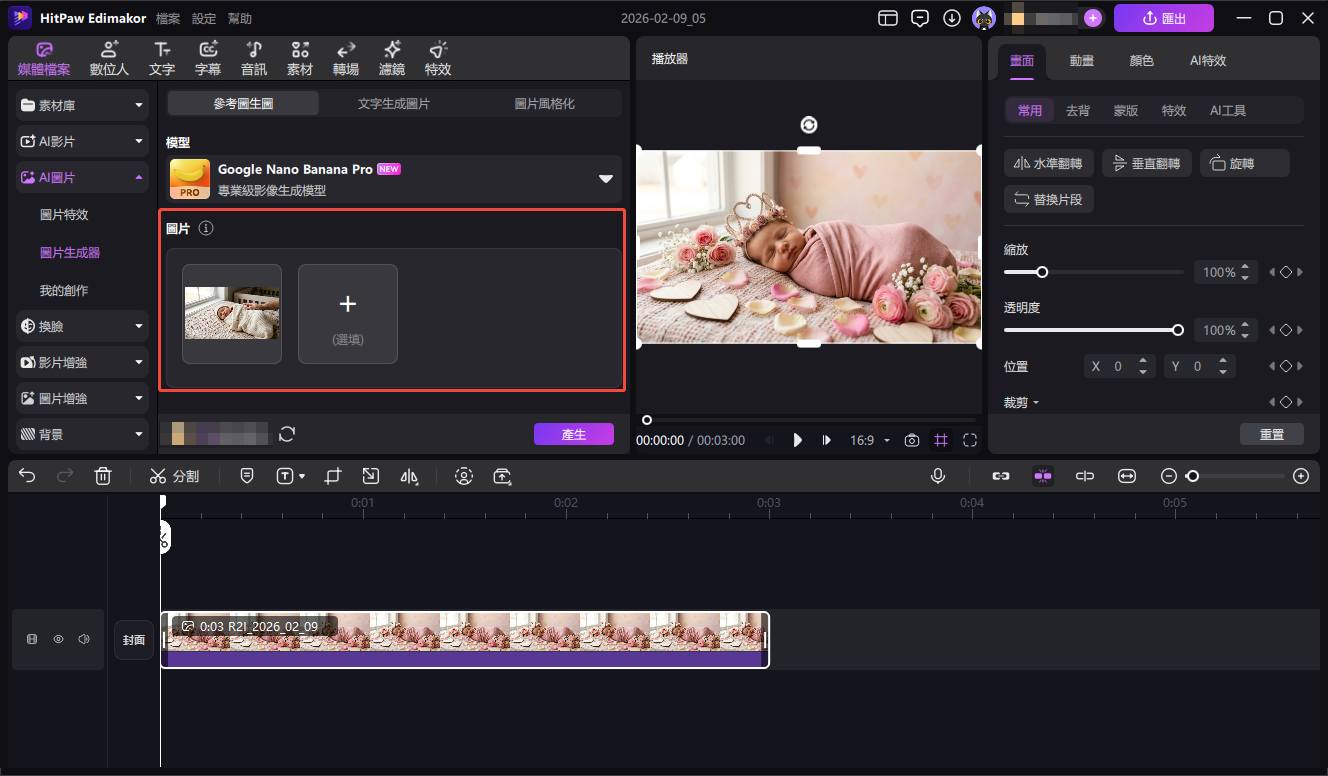The height and width of the screenshot is (776, 1328).
Task: Click the microphone voiceover icon
Action: [x=938, y=475]
